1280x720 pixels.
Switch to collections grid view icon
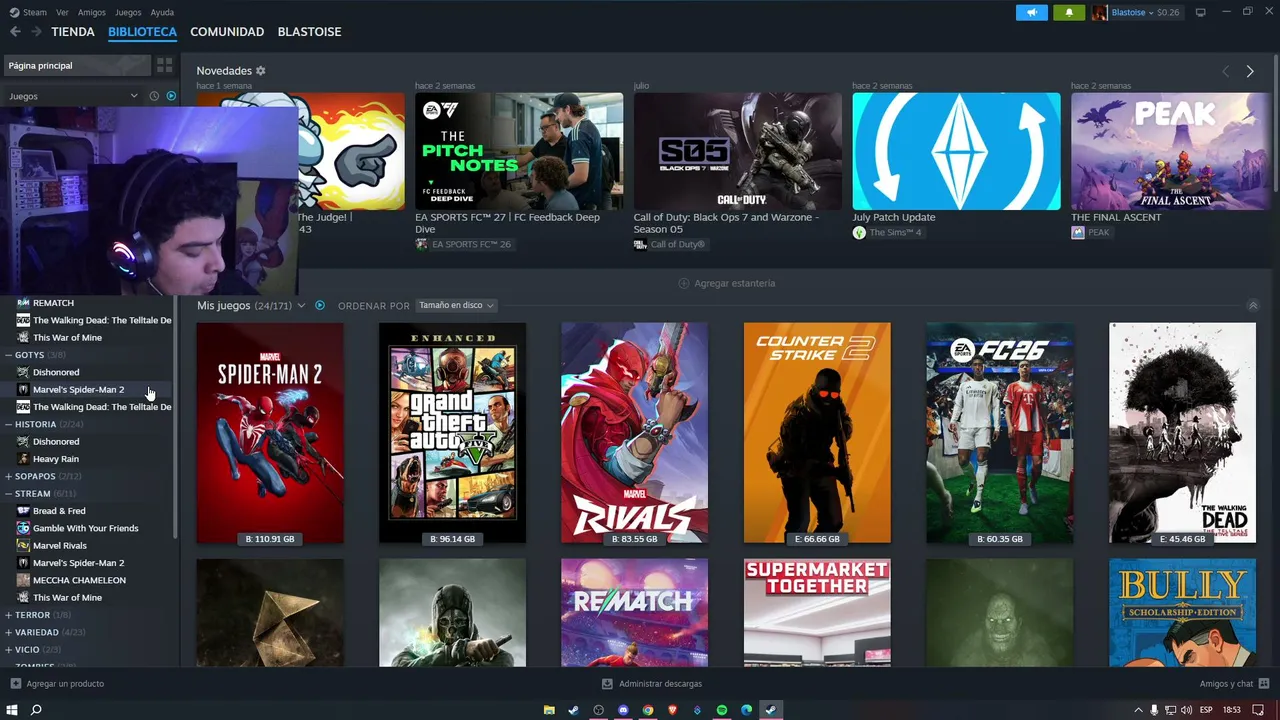point(165,65)
